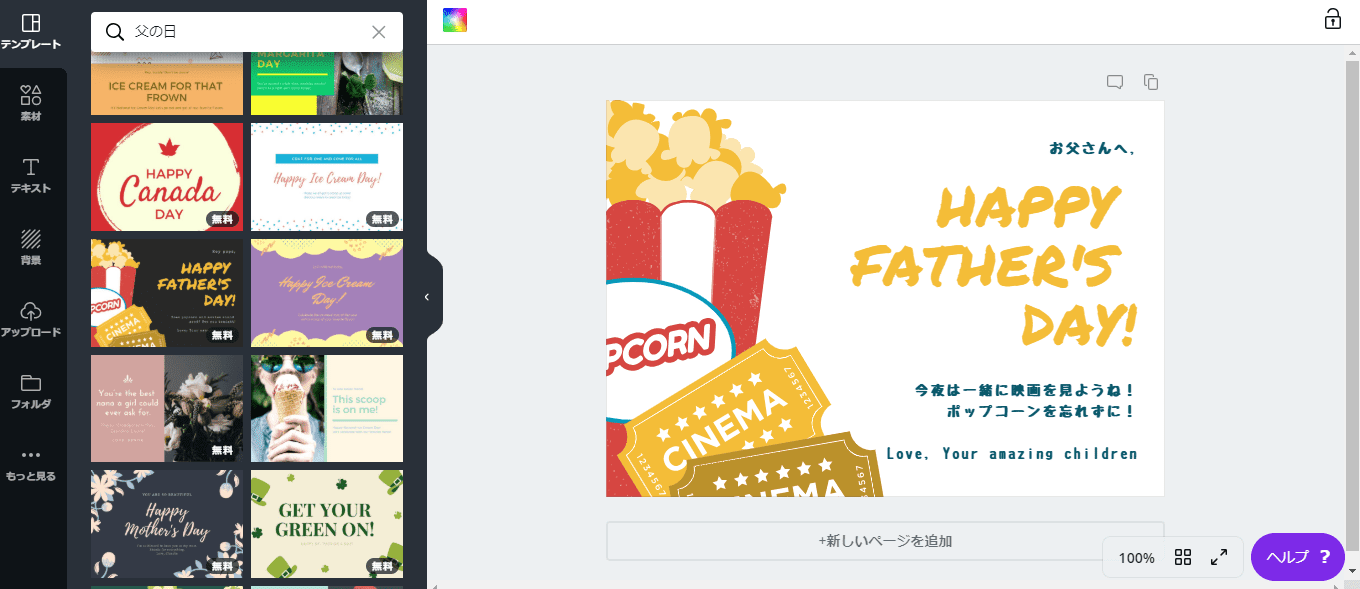The width and height of the screenshot is (1360, 589).
Task: Add a comment to the page
Action: pyautogui.click(x=1115, y=82)
